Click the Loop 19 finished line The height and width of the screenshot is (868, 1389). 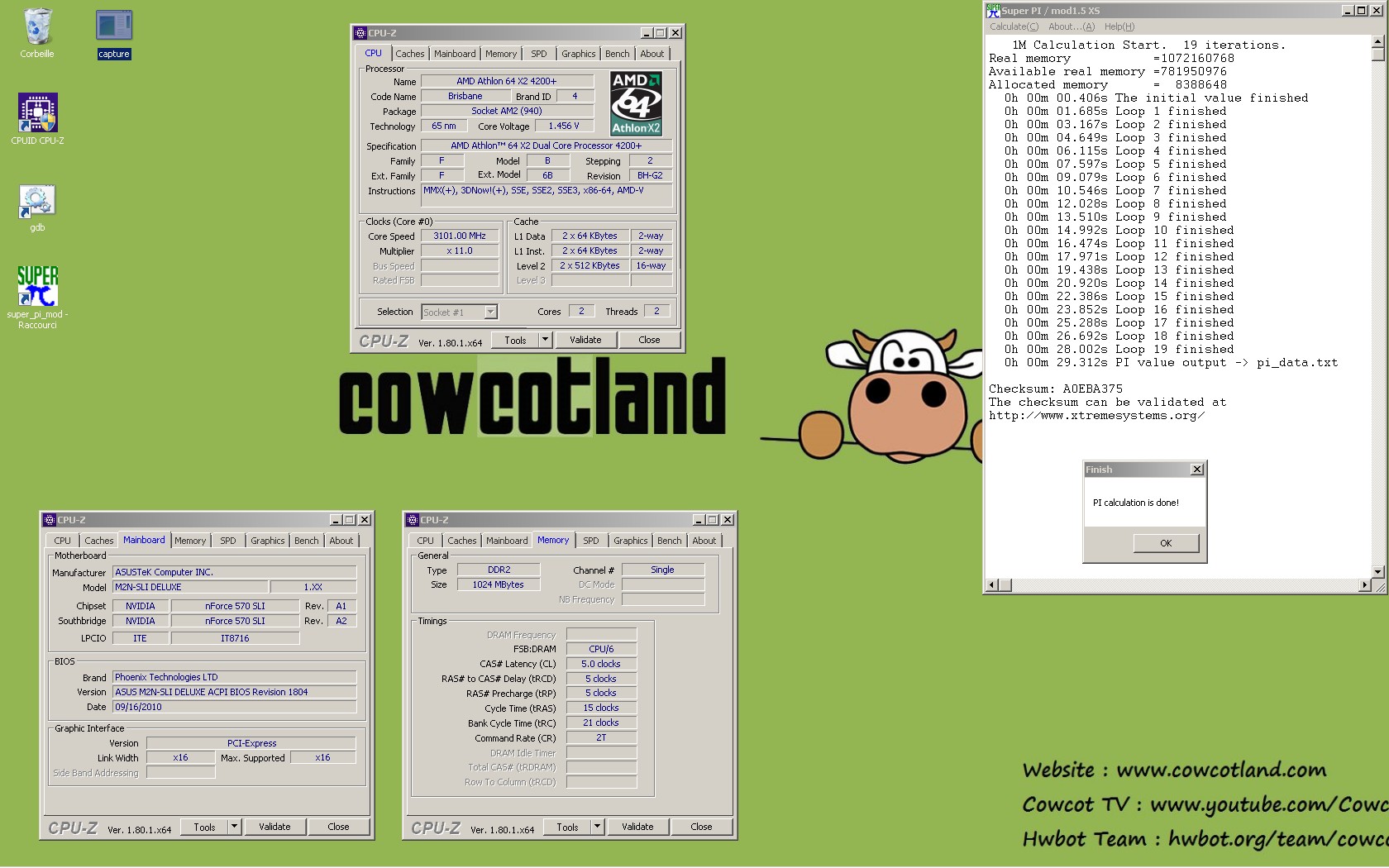[x=1119, y=349]
